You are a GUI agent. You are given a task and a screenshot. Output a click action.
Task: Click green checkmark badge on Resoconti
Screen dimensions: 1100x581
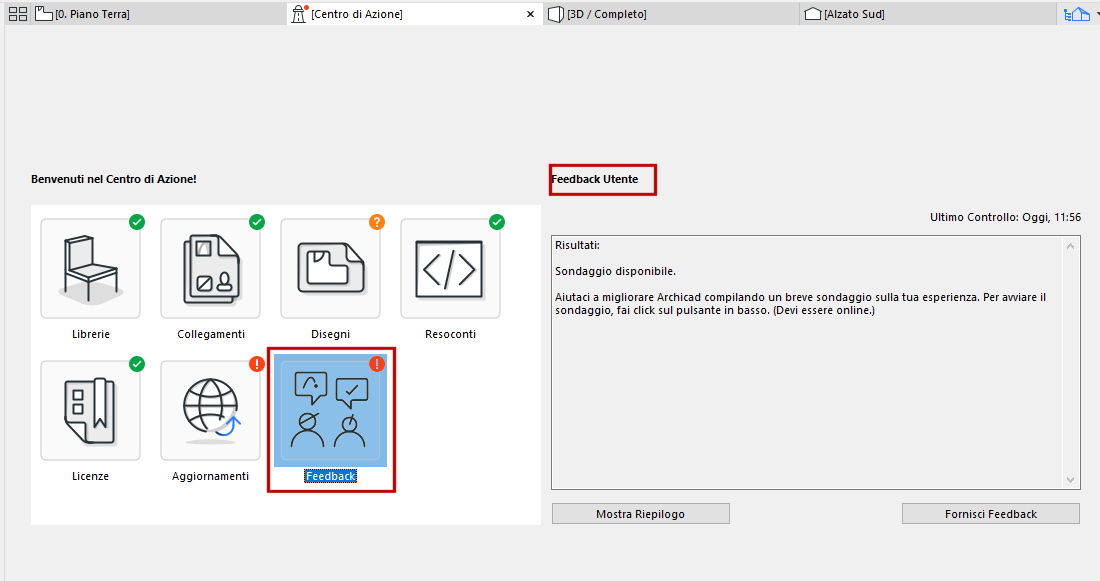pyautogui.click(x=497, y=222)
